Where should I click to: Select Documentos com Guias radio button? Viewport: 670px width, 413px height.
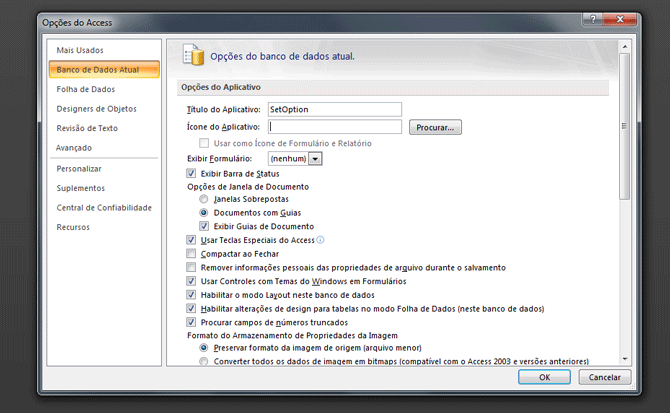[x=204, y=213]
